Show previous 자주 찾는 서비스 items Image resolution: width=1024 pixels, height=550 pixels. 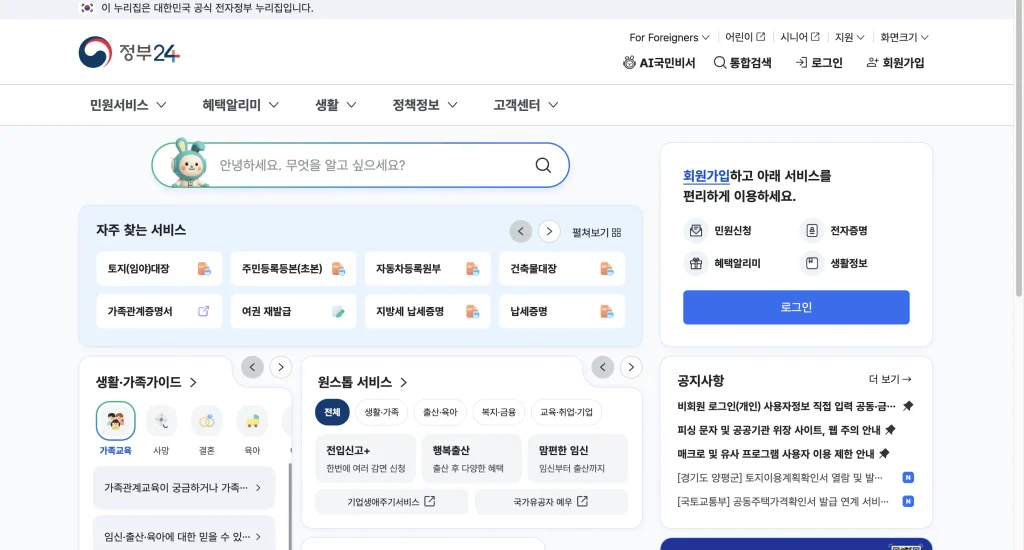(520, 231)
